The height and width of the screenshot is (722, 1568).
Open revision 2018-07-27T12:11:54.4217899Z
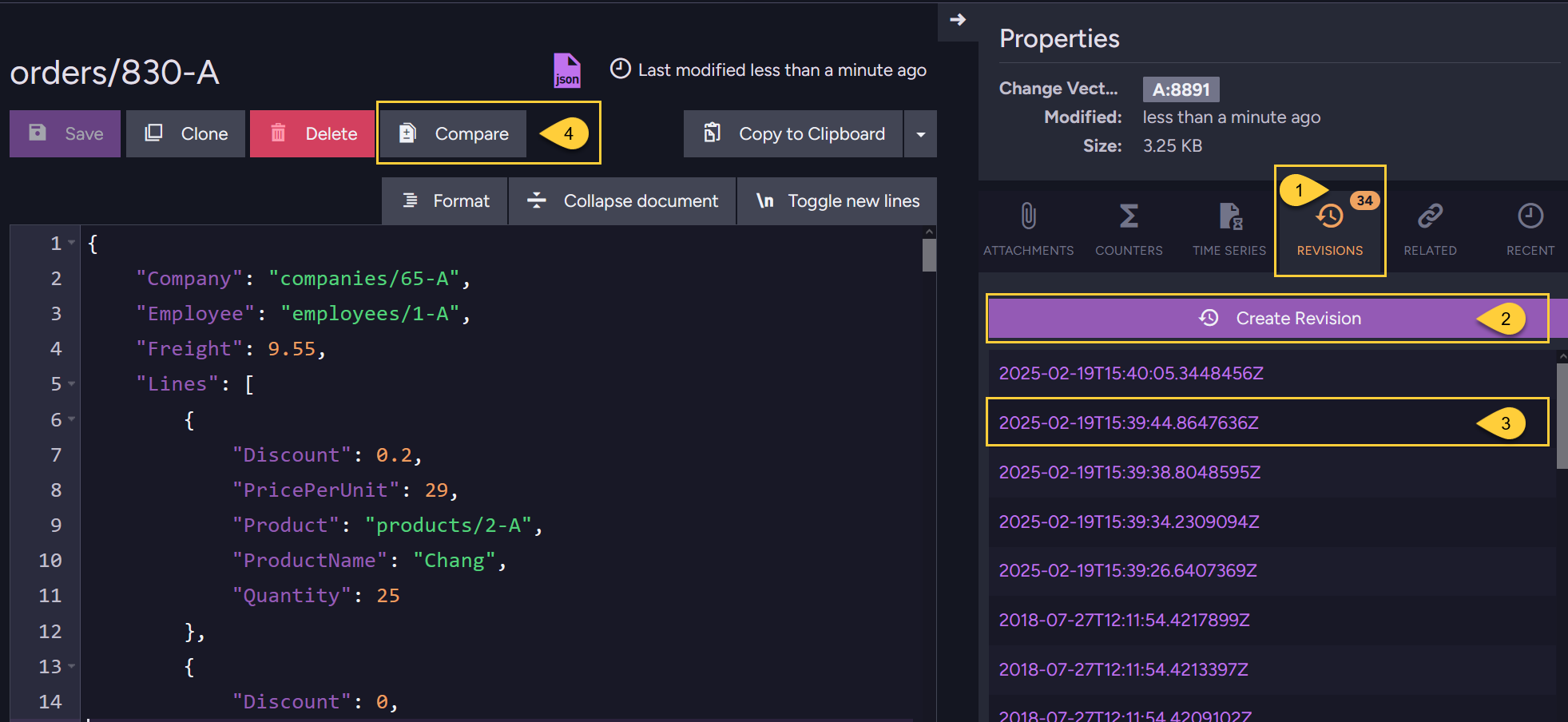tap(1124, 620)
